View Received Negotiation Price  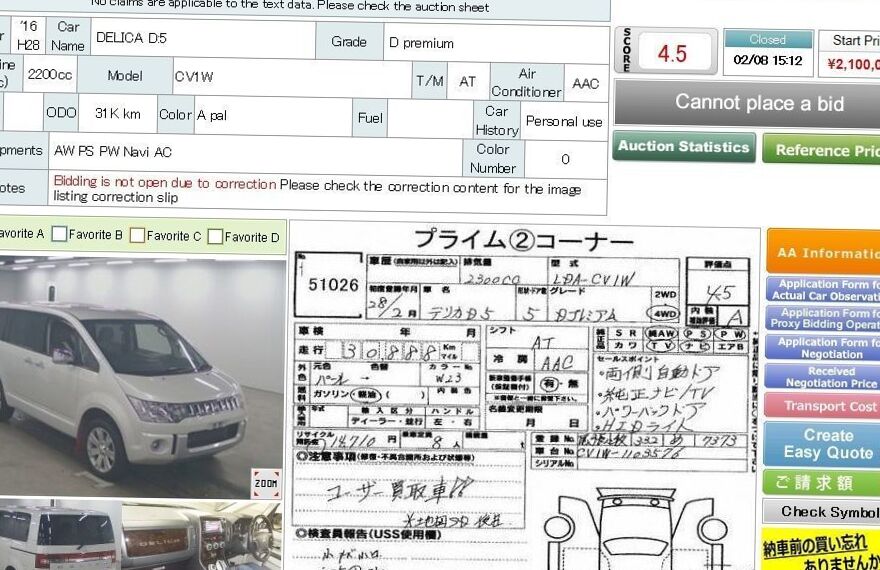point(823,377)
